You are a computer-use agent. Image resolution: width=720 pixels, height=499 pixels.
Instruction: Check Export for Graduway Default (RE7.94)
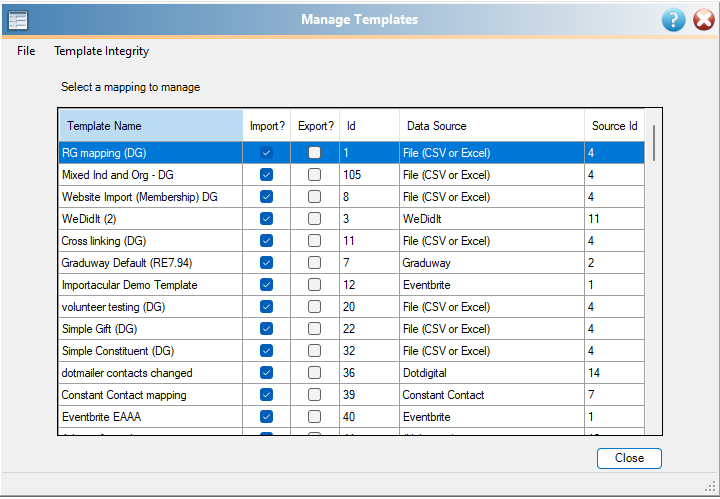point(315,263)
